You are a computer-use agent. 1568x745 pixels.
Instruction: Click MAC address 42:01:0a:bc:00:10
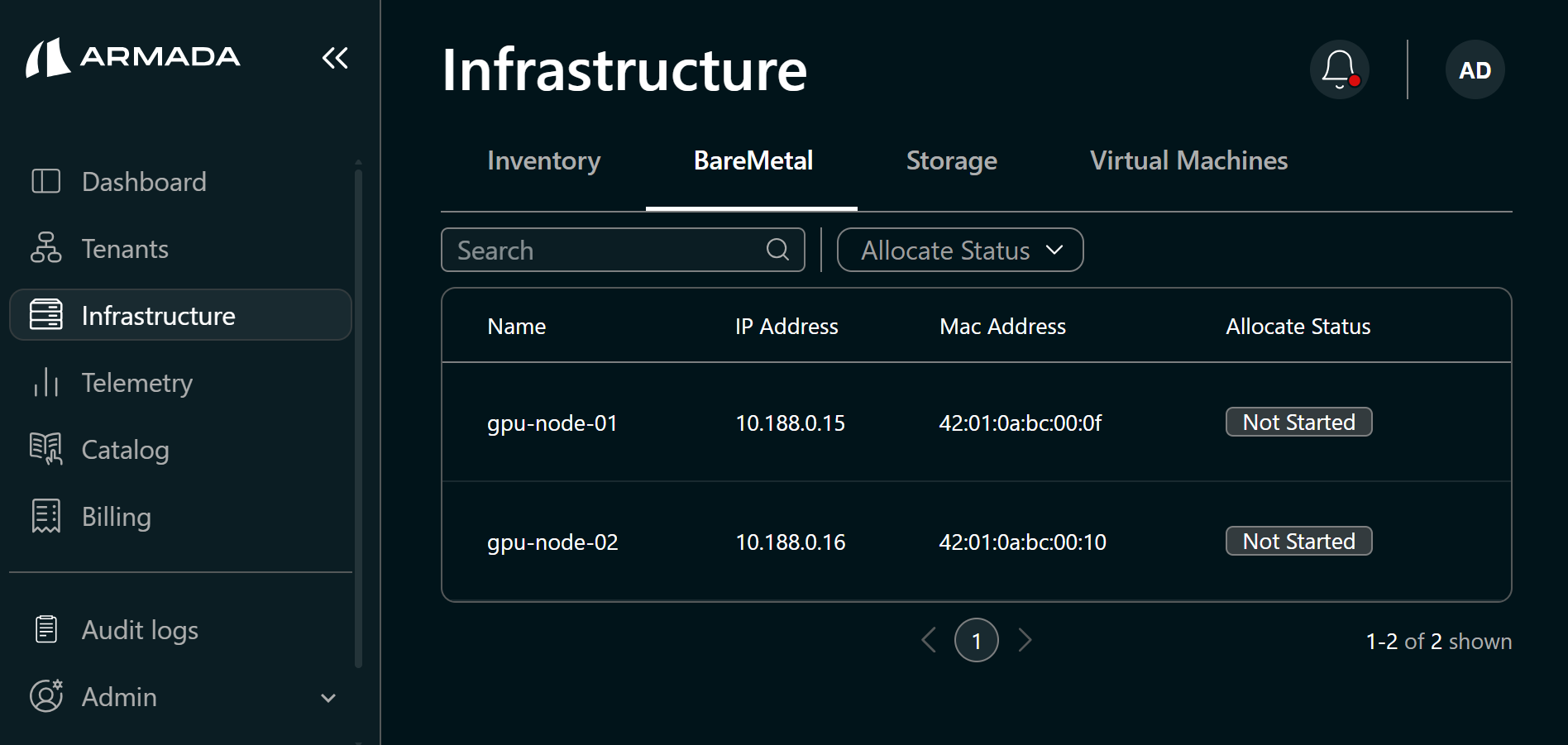[x=1022, y=542]
